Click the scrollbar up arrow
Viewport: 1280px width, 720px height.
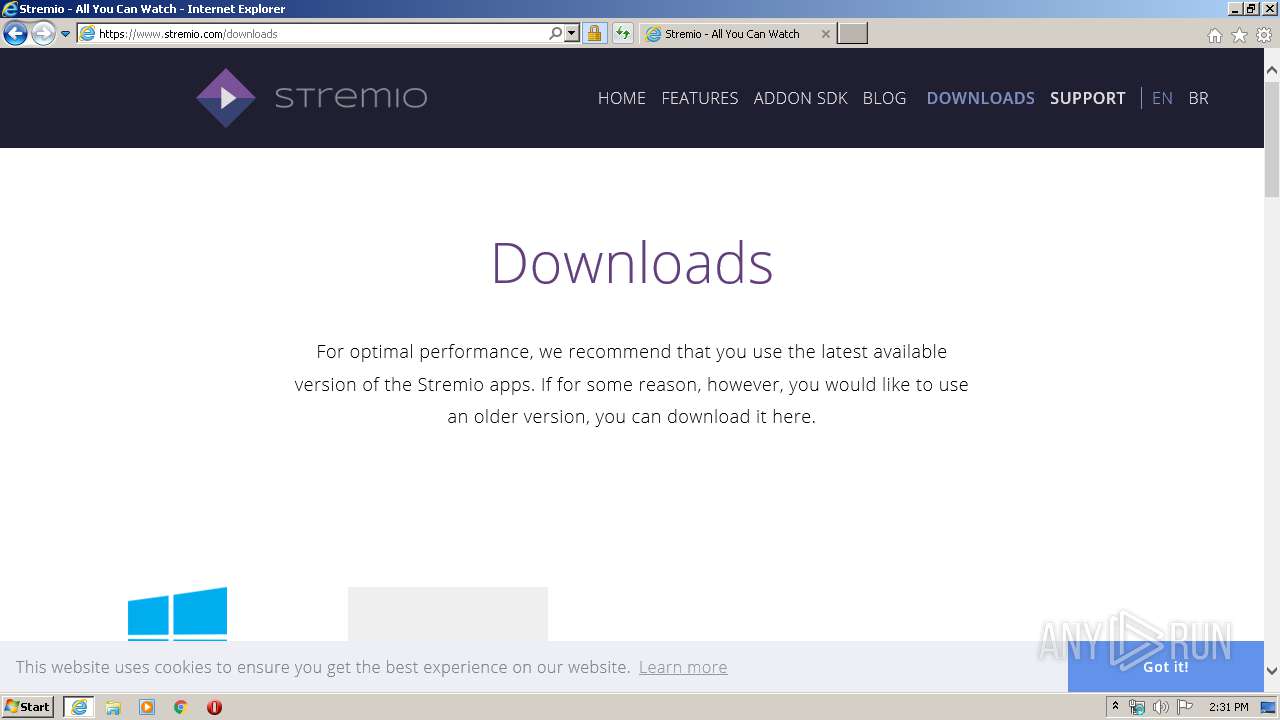point(1272,70)
